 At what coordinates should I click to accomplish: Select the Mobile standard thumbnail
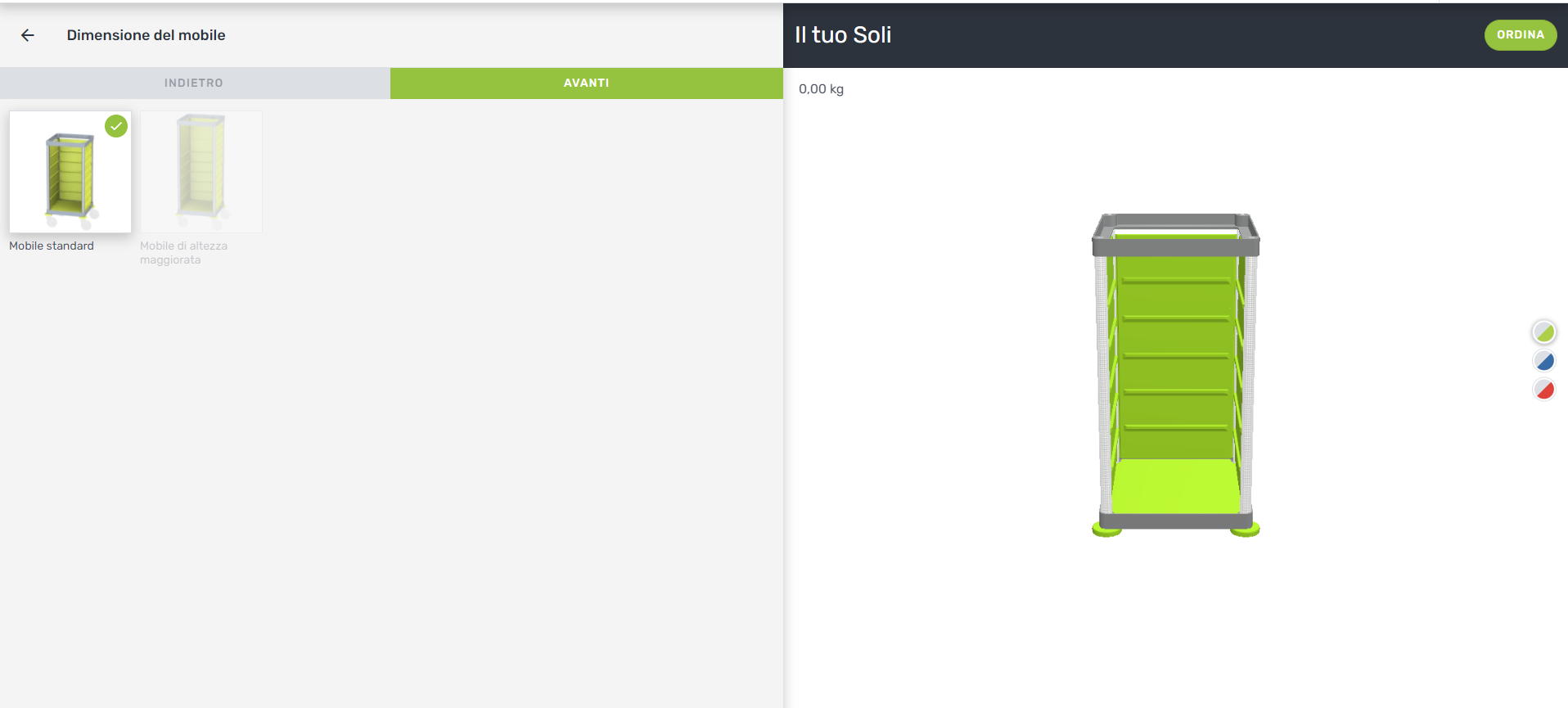point(70,172)
